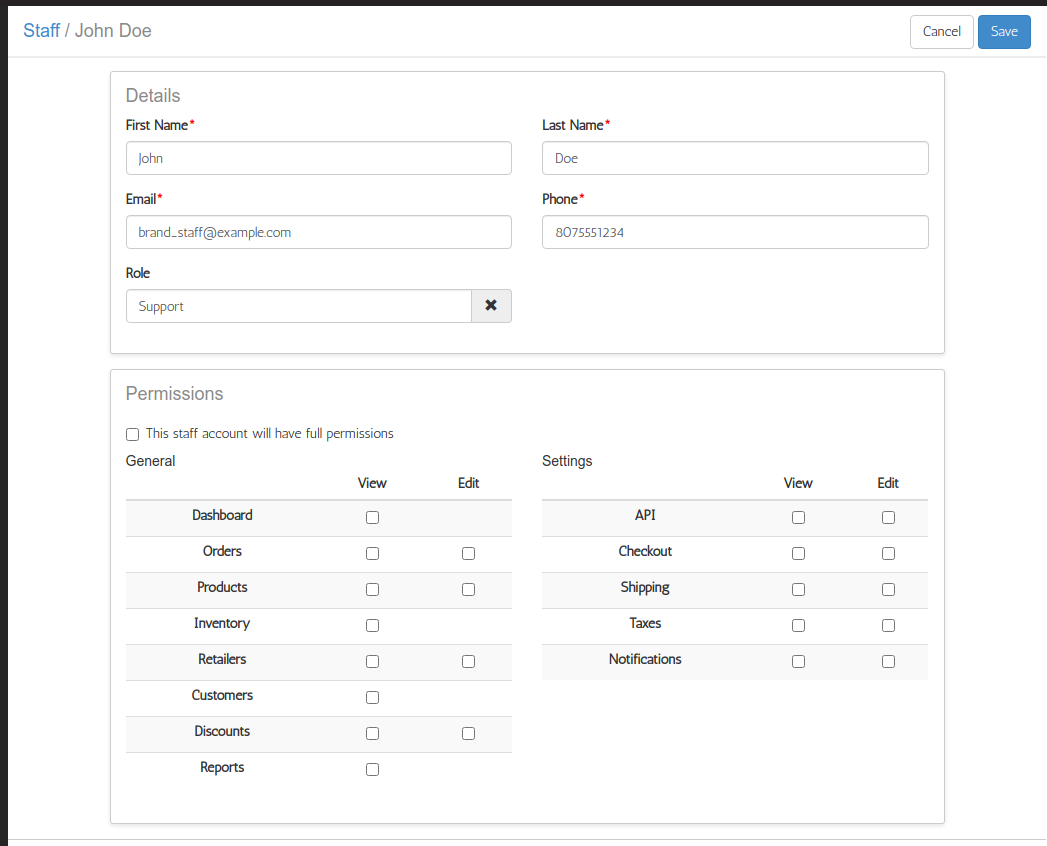The height and width of the screenshot is (846, 1047).
Task: Focus the Email input field
Action: (319, 232)
